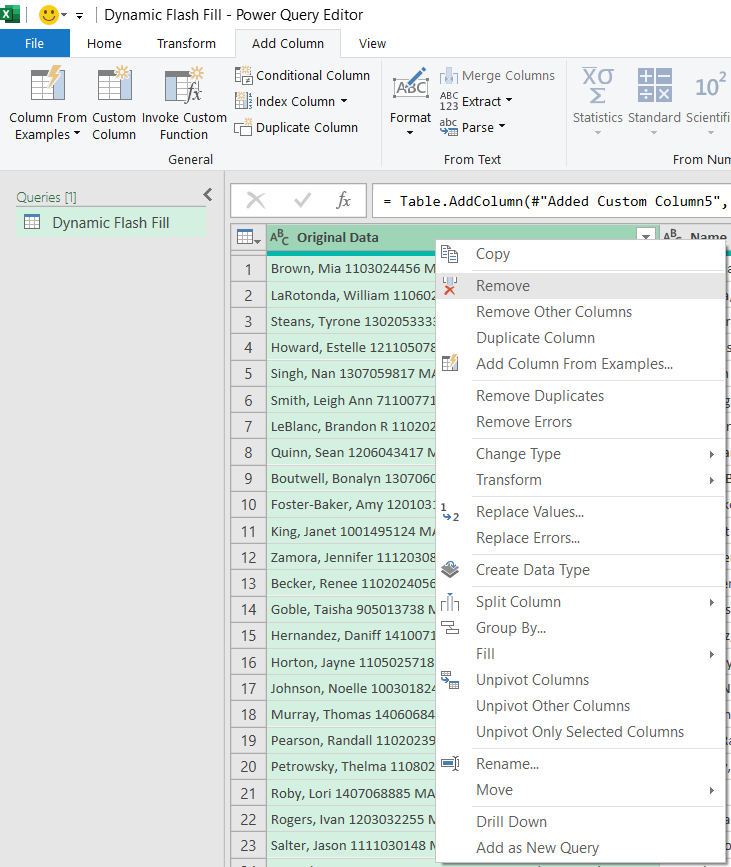Open quick access toolbar customize arrow
This screenshot has height=867, width=731.
[x=80, y=15]
